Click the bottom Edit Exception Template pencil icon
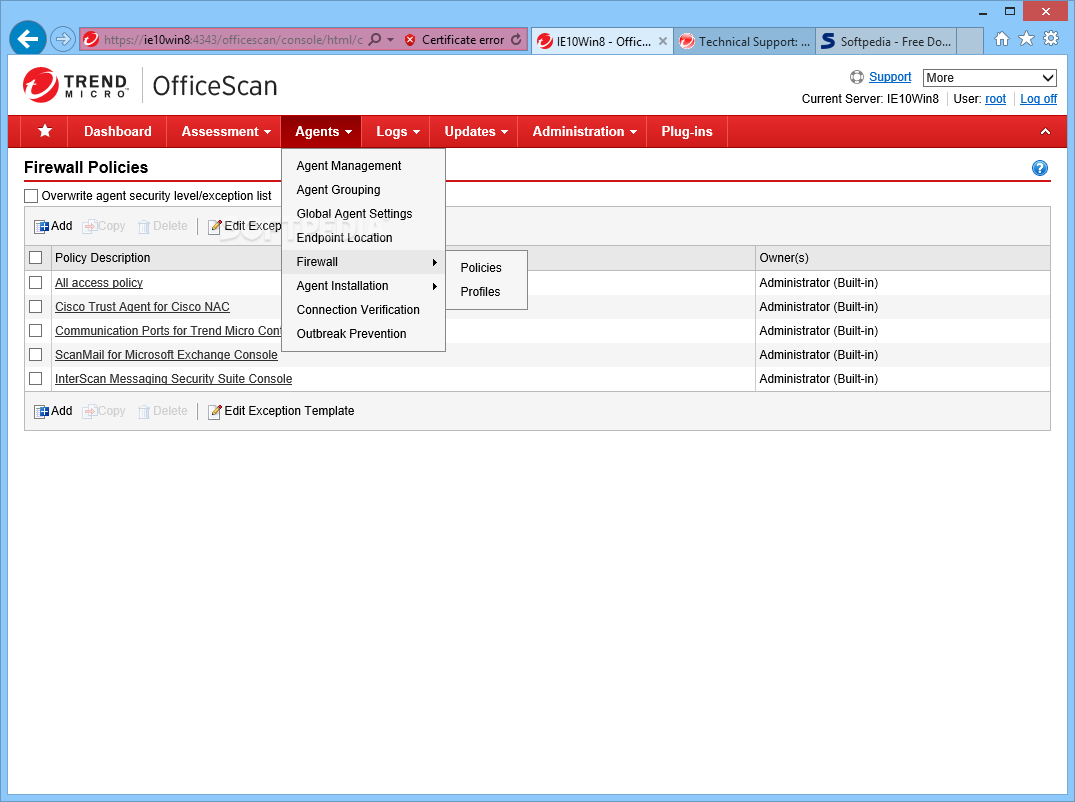The image size is (1075, 802). 215,411
